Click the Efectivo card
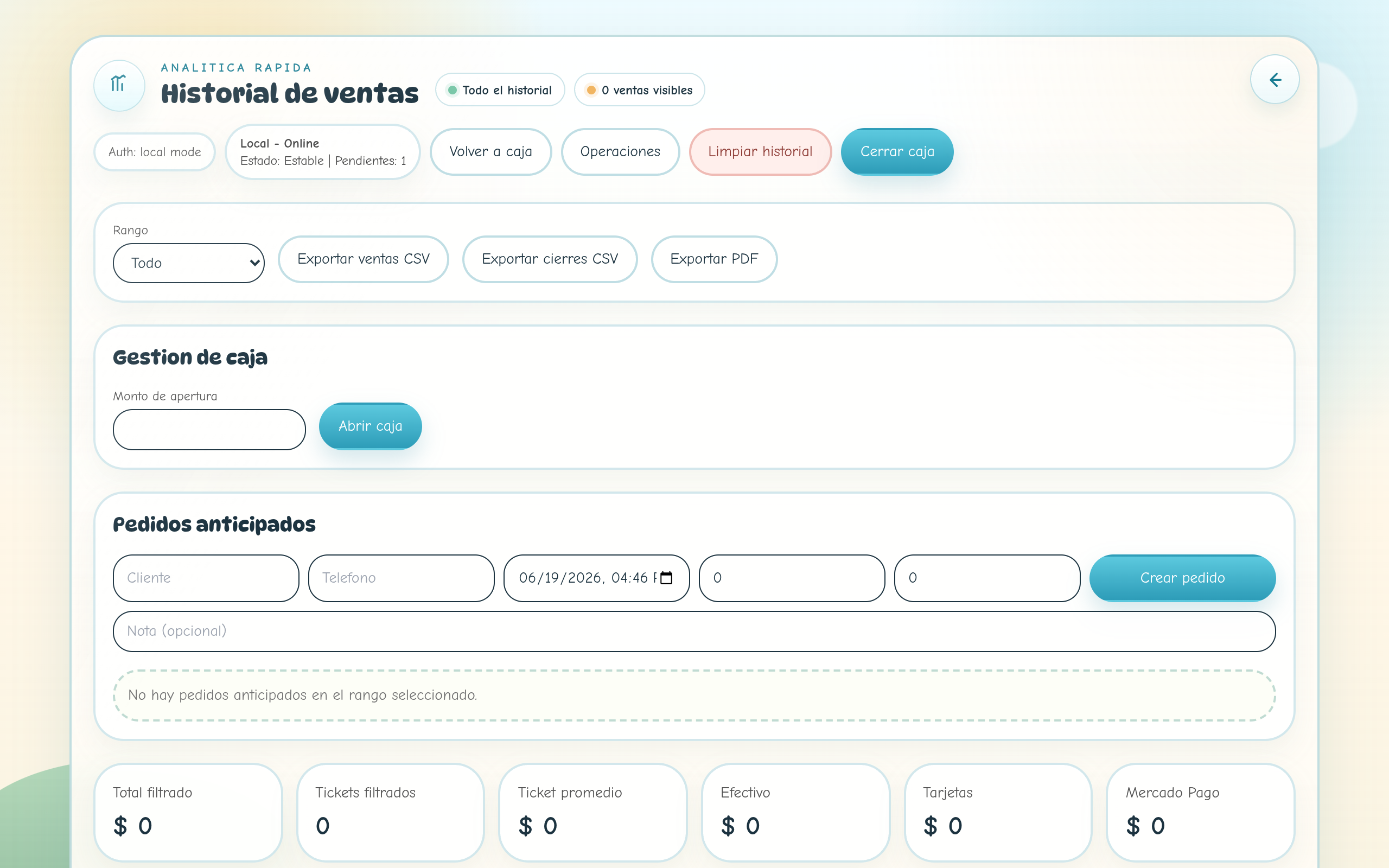The image size is (1389, 868). click(x=795, y=812)
